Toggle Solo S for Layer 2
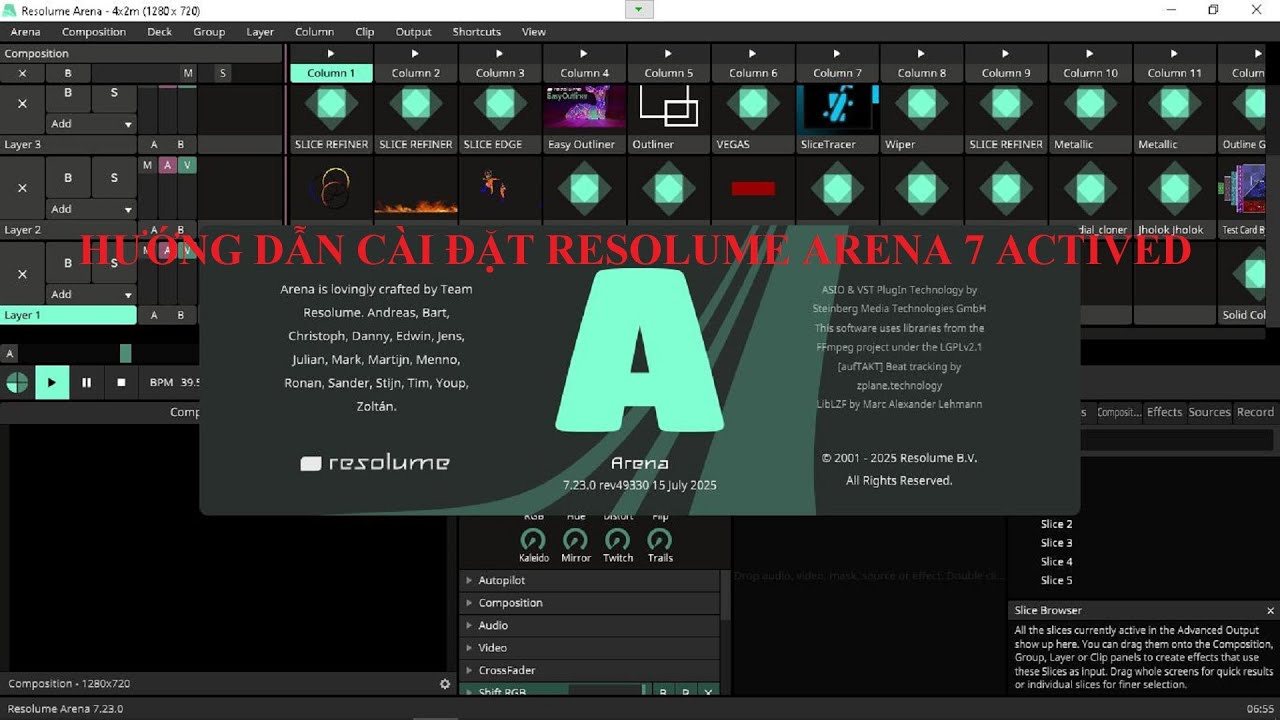The height and width of the screenshot is (720, 1280). pyautogui.click(x=114, y=178)
